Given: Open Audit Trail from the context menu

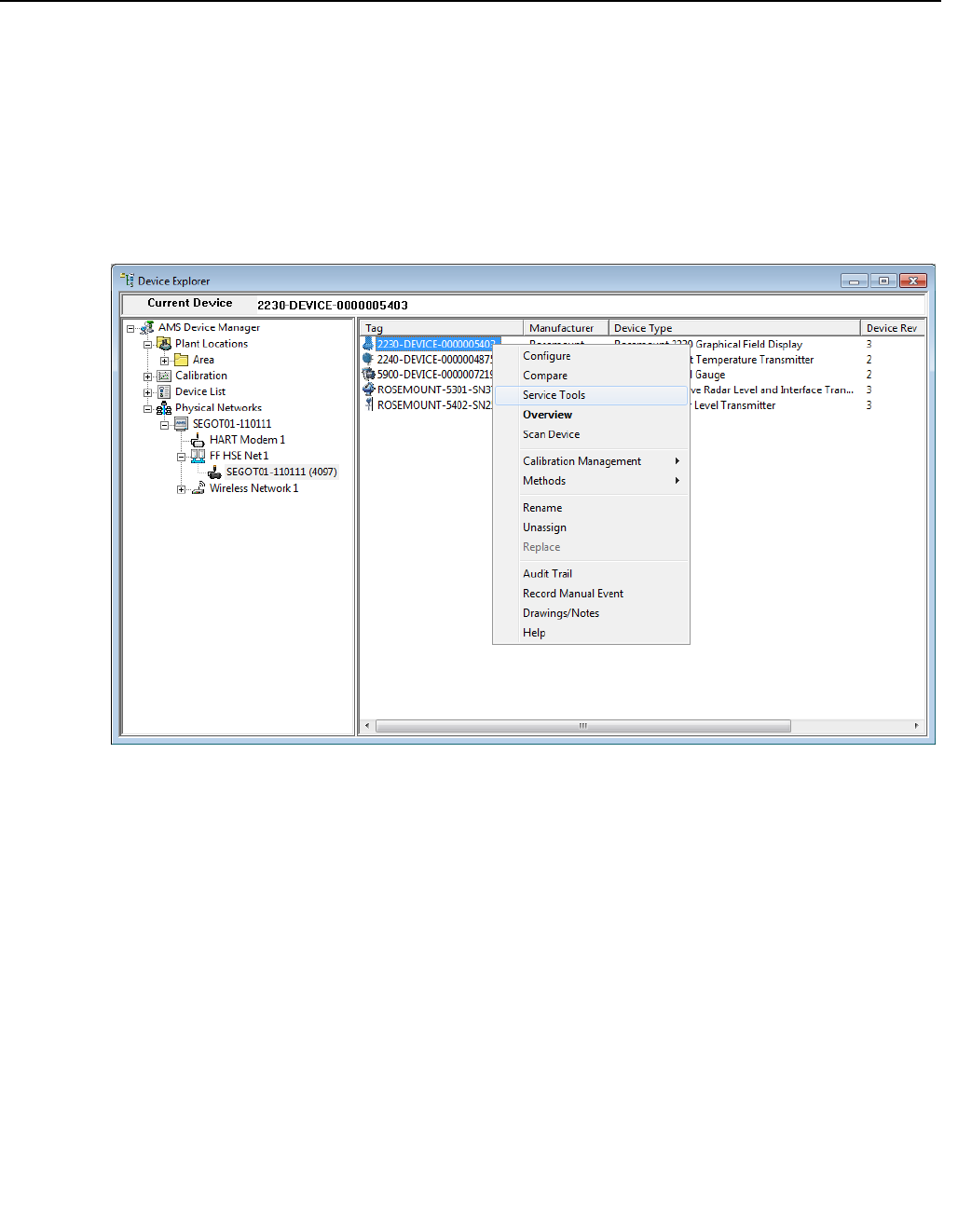Looking at the screenshot, I should (591, 574).
